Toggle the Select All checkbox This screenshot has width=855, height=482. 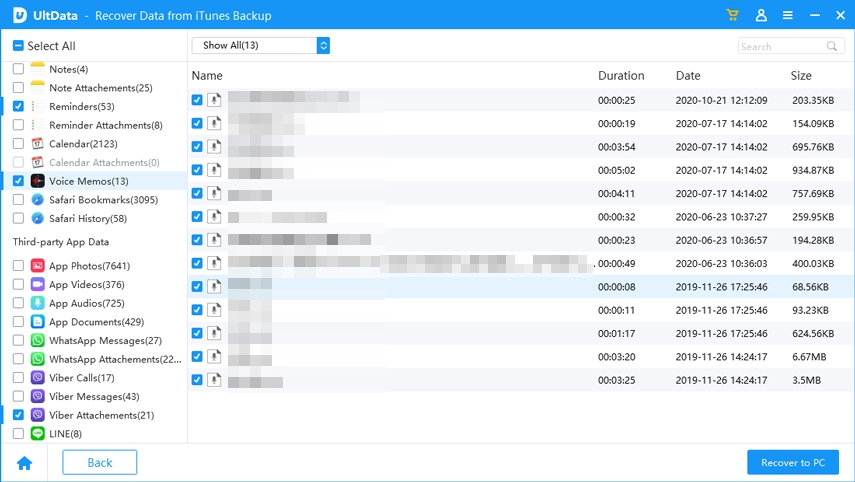click(18, 46)
